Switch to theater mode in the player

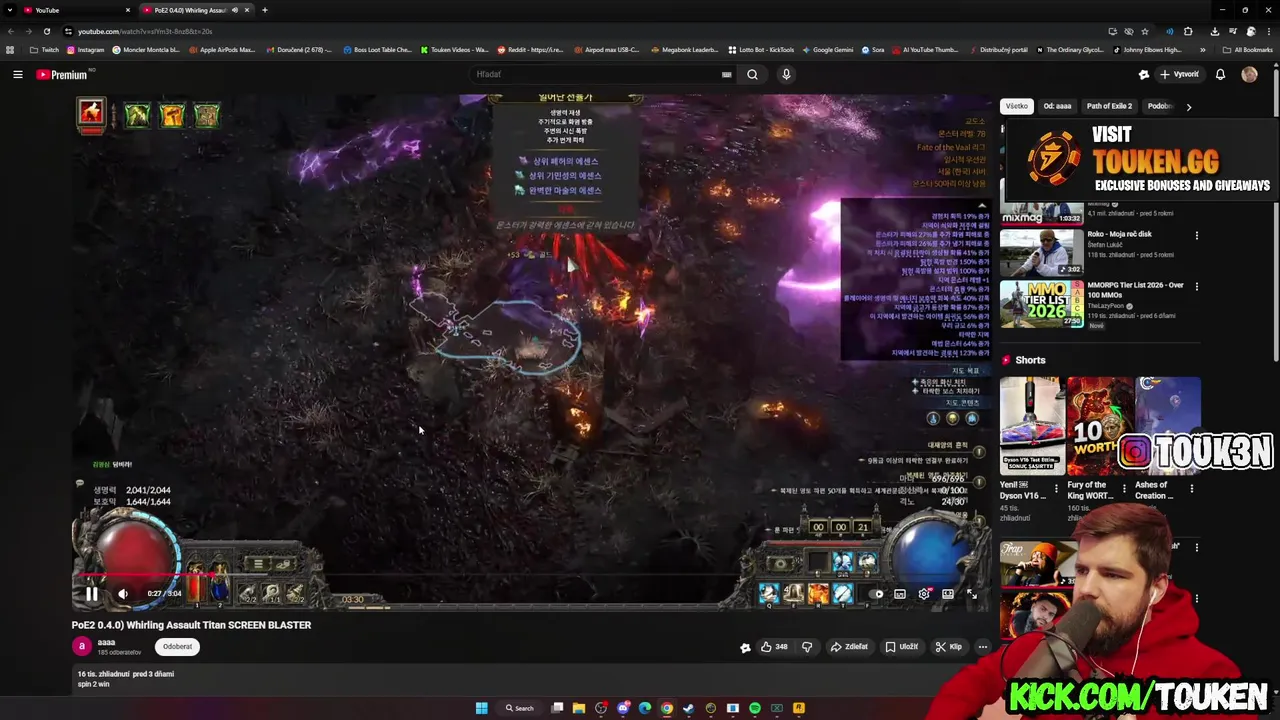coord(948,594)
